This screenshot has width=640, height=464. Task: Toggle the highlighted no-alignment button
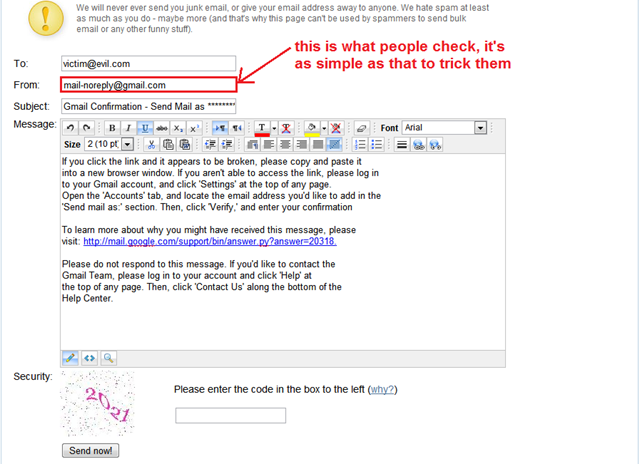click(x=334, y=144)
